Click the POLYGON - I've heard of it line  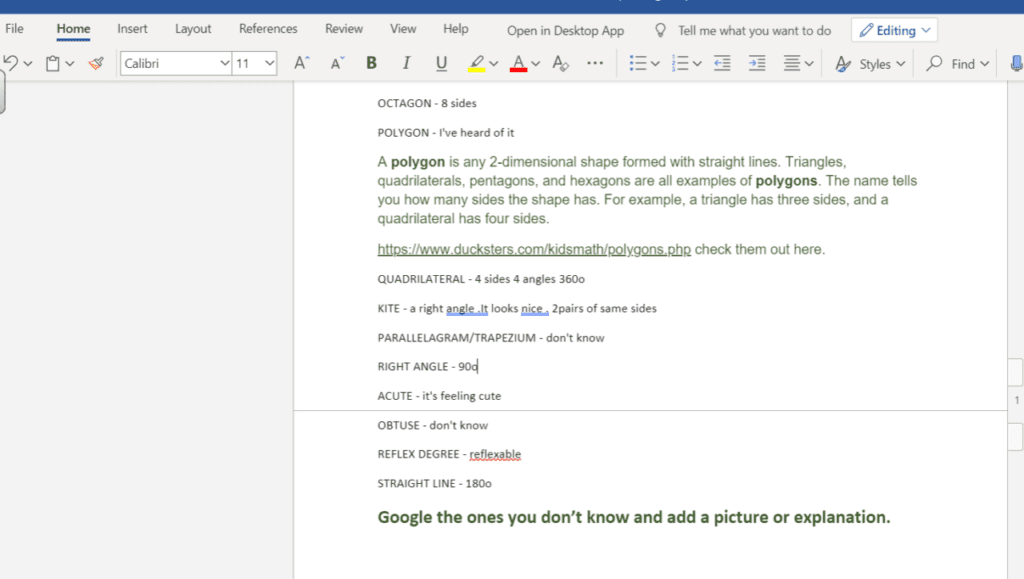(x=445, y=133)
